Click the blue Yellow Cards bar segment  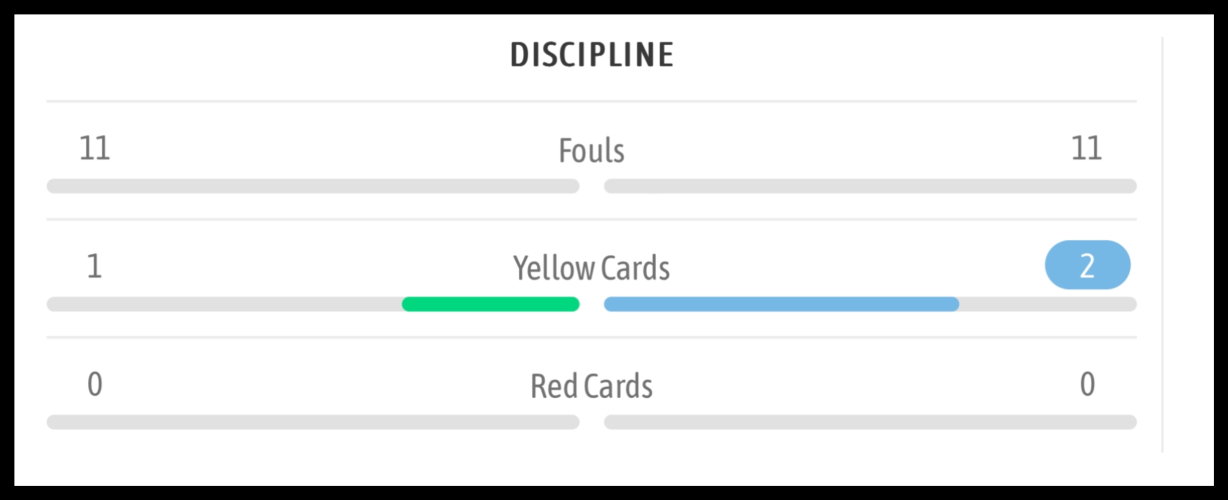(x=781, y=304)
